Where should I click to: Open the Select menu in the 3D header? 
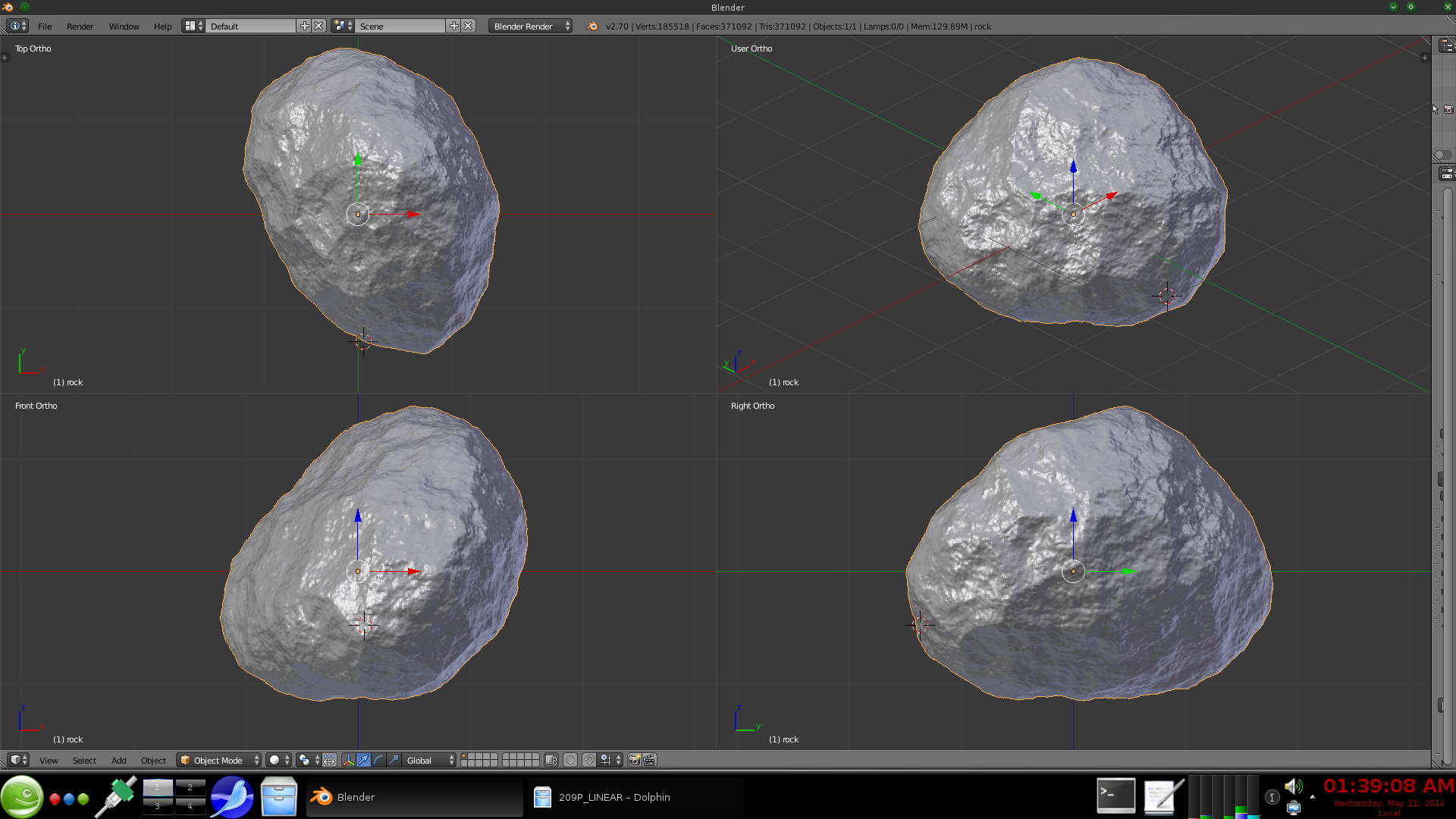[84, 760]
